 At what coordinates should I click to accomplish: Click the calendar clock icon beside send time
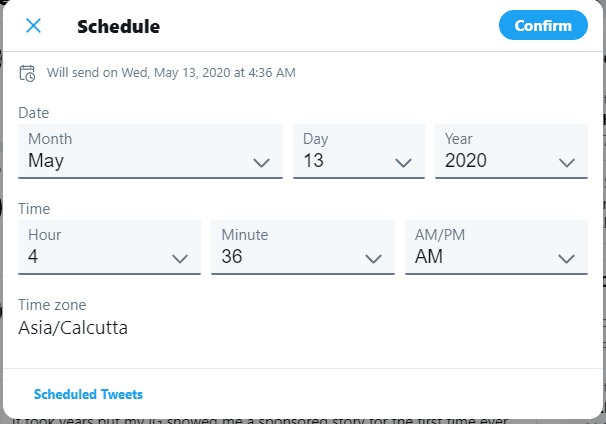click(x=28, y=73)
